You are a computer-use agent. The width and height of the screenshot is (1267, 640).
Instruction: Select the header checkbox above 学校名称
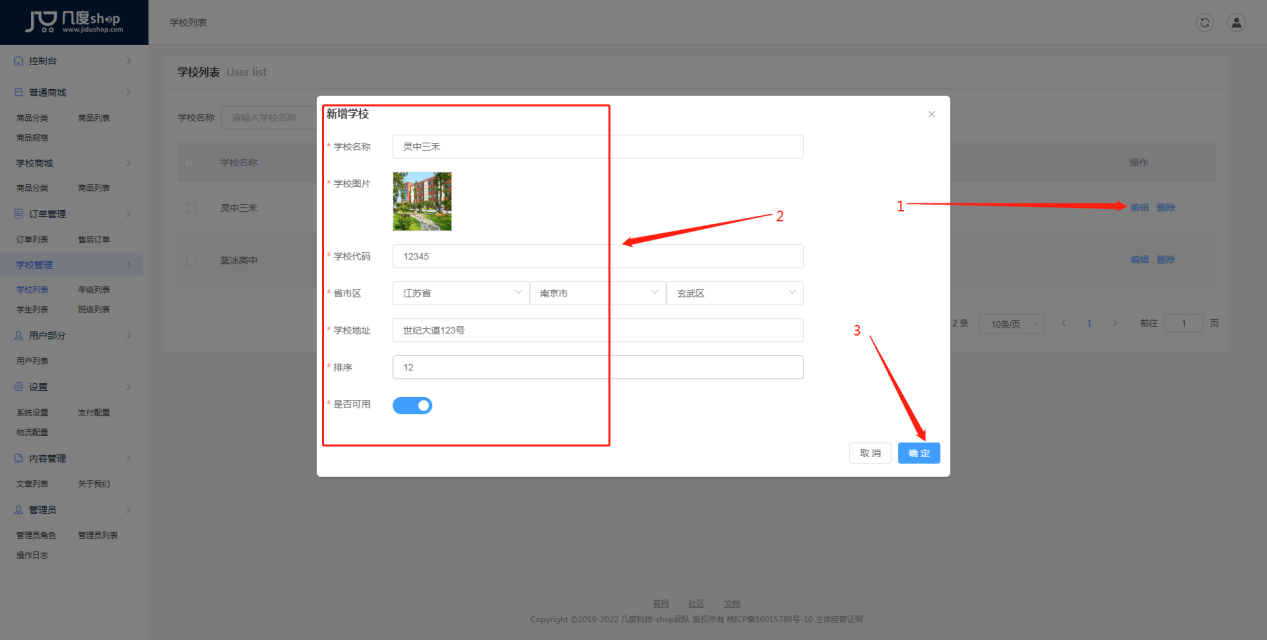(190, 161)
